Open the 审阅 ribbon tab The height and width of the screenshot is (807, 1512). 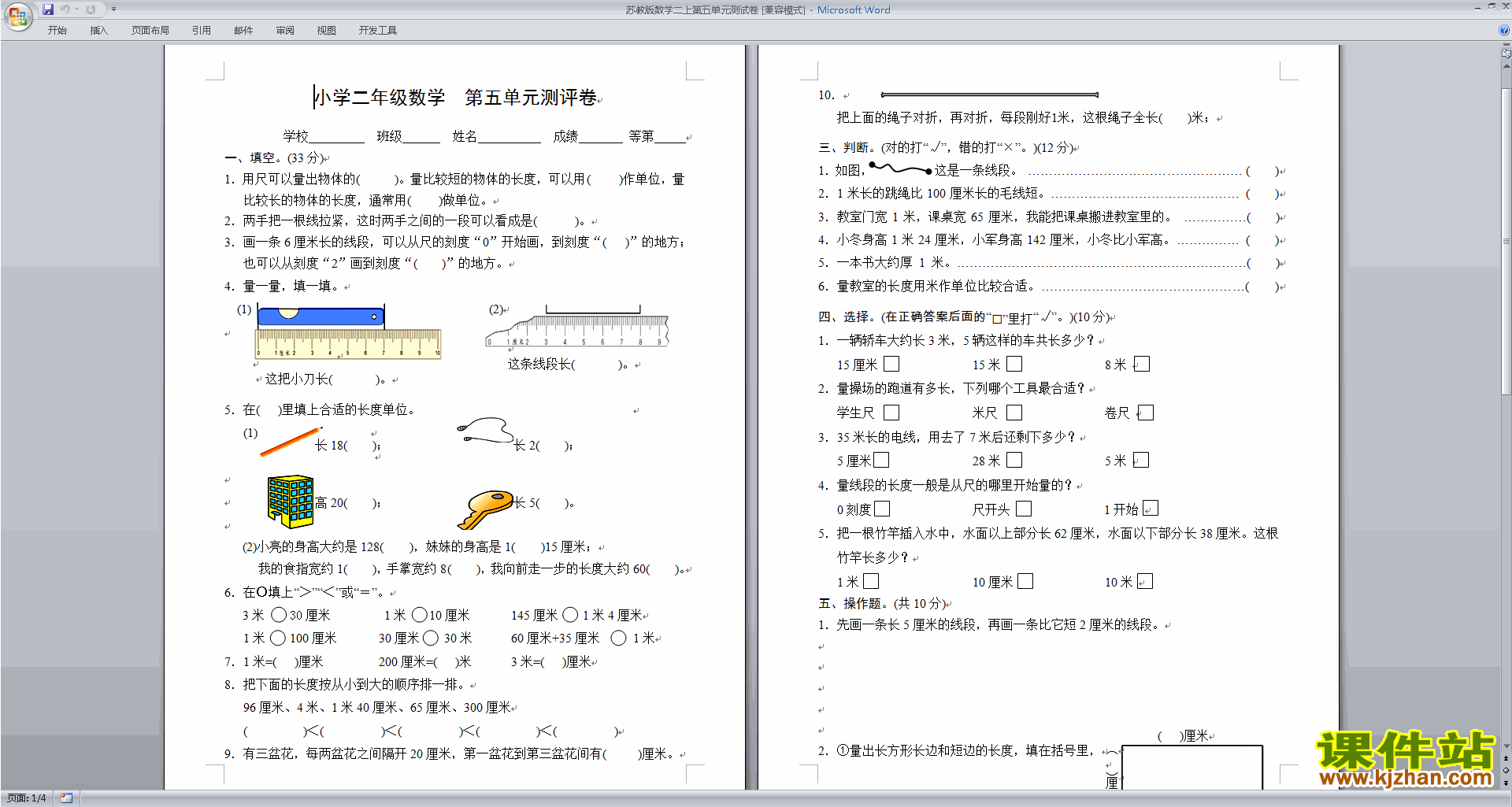tap(285, 30)
